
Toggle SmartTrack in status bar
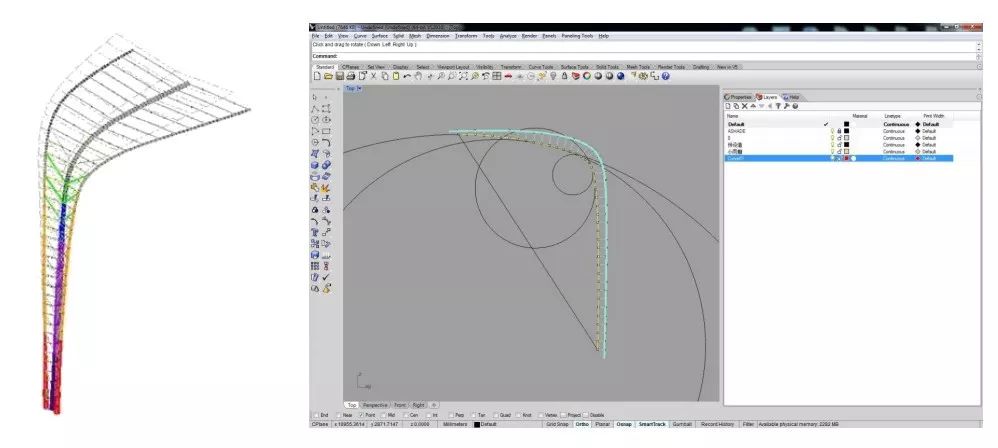(x=652, y=424)
